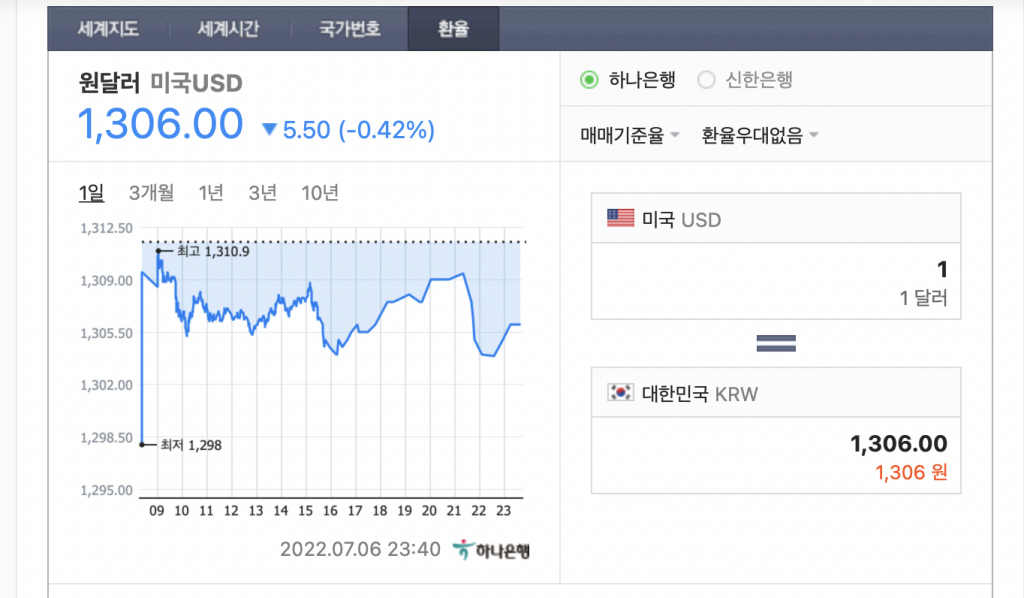Expand the 환율우대없음 dropdown

(760, 135)
